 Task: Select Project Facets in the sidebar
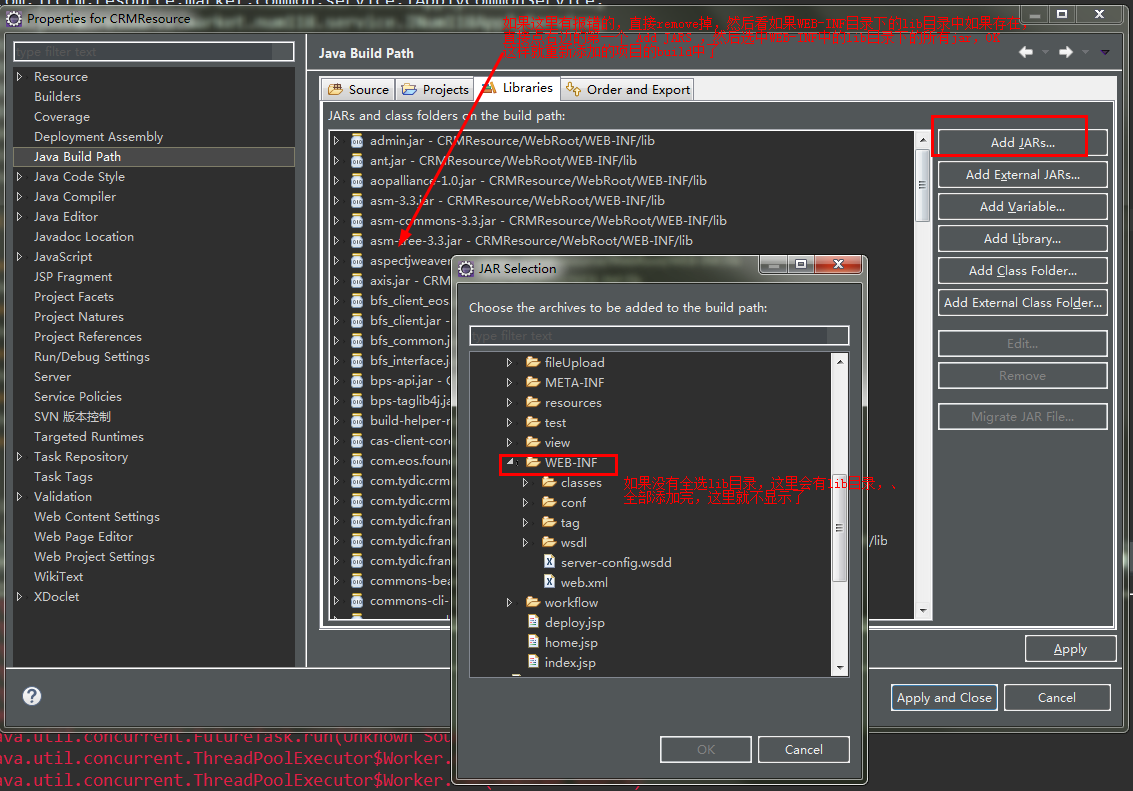point(74,297)
